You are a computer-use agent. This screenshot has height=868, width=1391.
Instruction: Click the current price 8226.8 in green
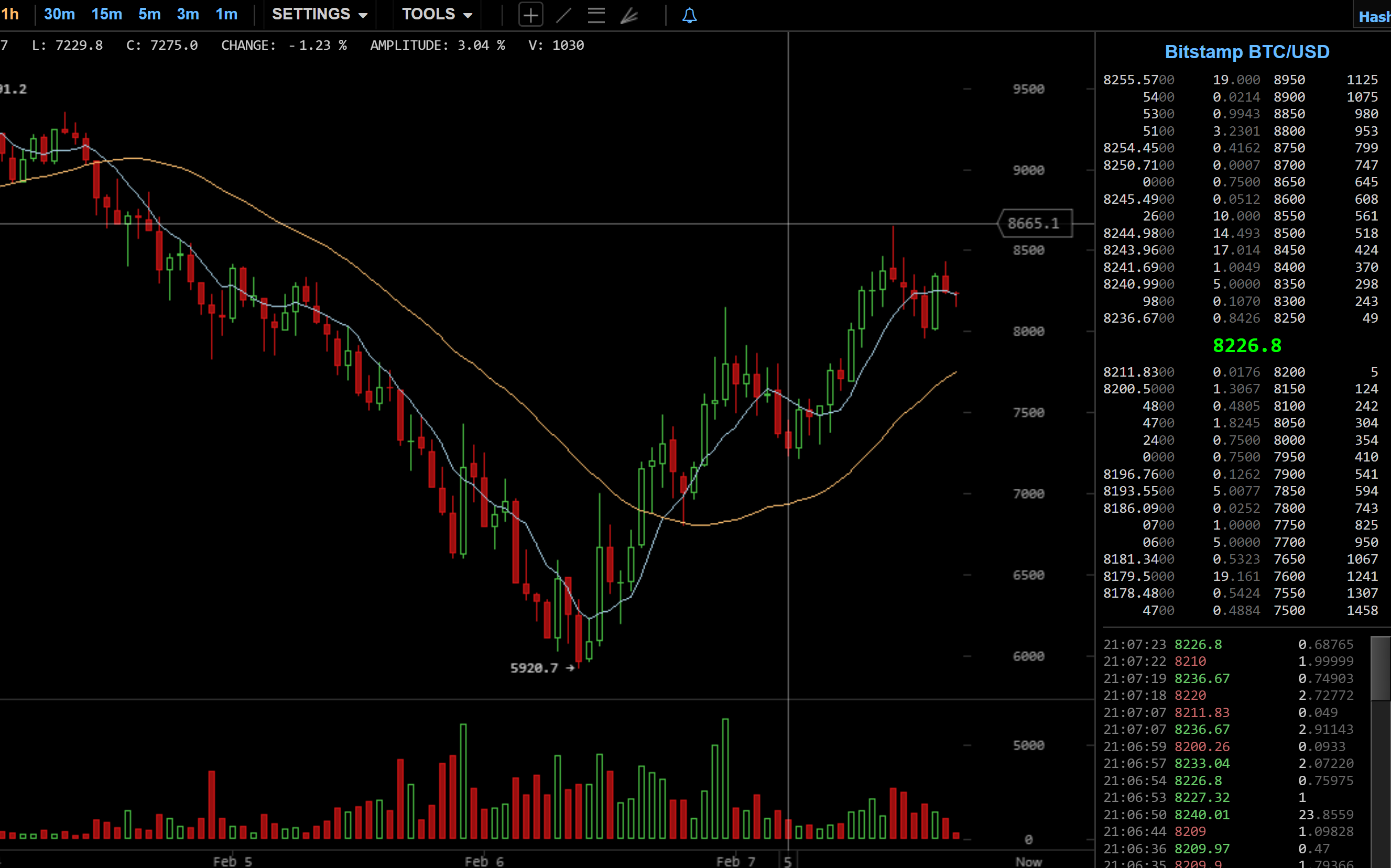tap(1247, 346)
